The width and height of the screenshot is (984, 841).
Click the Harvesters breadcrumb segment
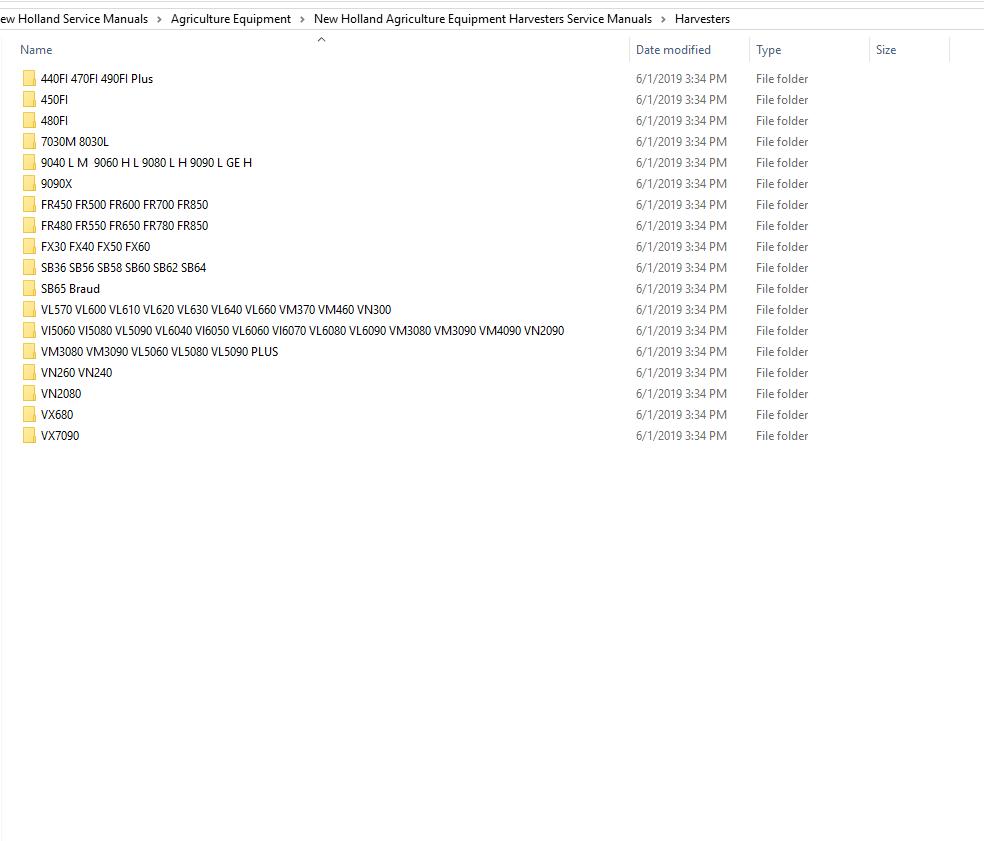[x=702, y=19]
